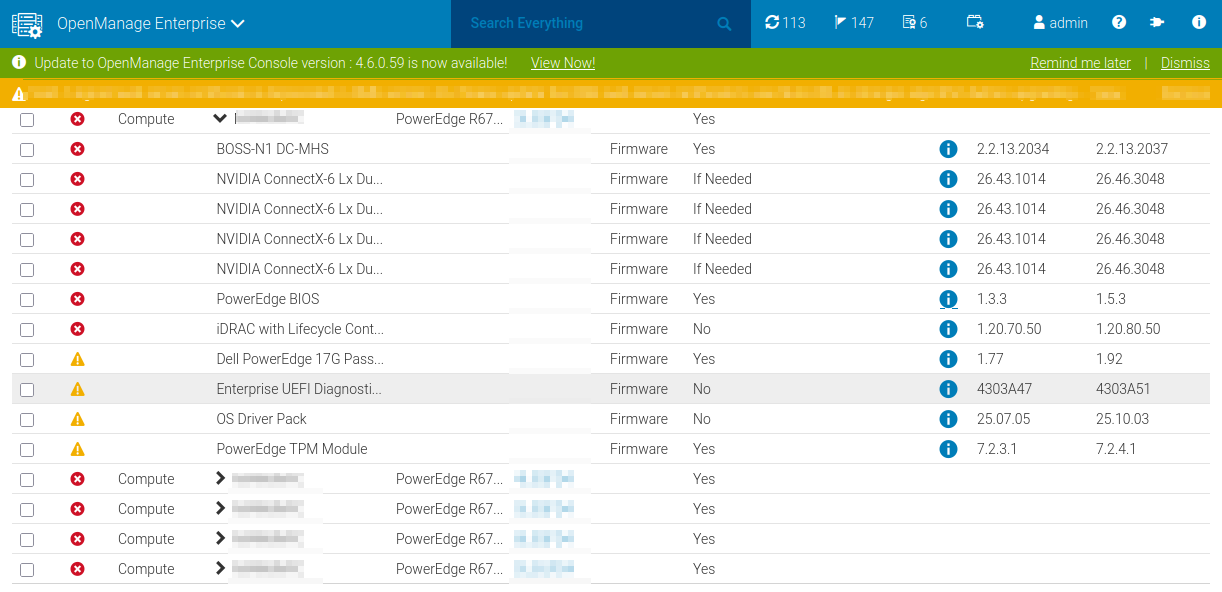Screen dimensions: 1222x592
Task: Click the View Now! link
Action: 563,63
